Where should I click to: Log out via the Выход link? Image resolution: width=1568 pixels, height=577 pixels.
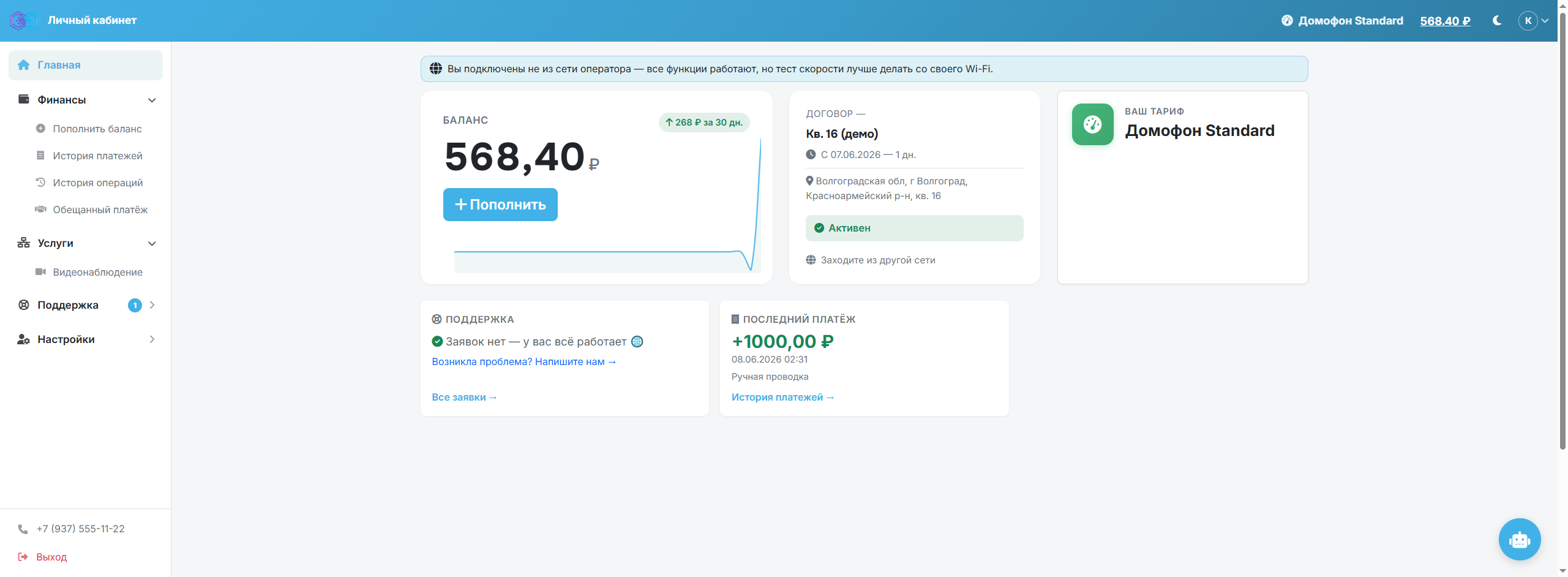click(51, 557)
